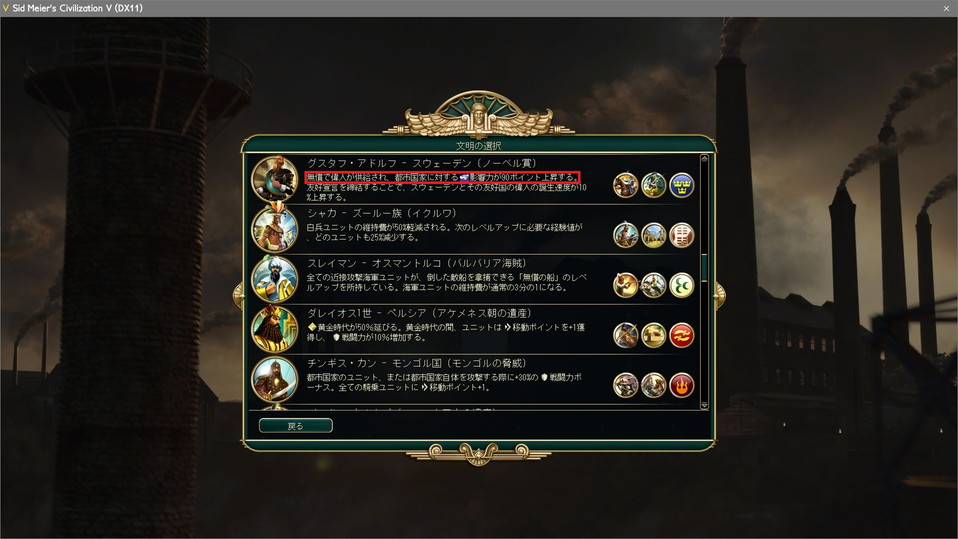Click the 戻る back button
958x539 pixels.
coord(296,425)
